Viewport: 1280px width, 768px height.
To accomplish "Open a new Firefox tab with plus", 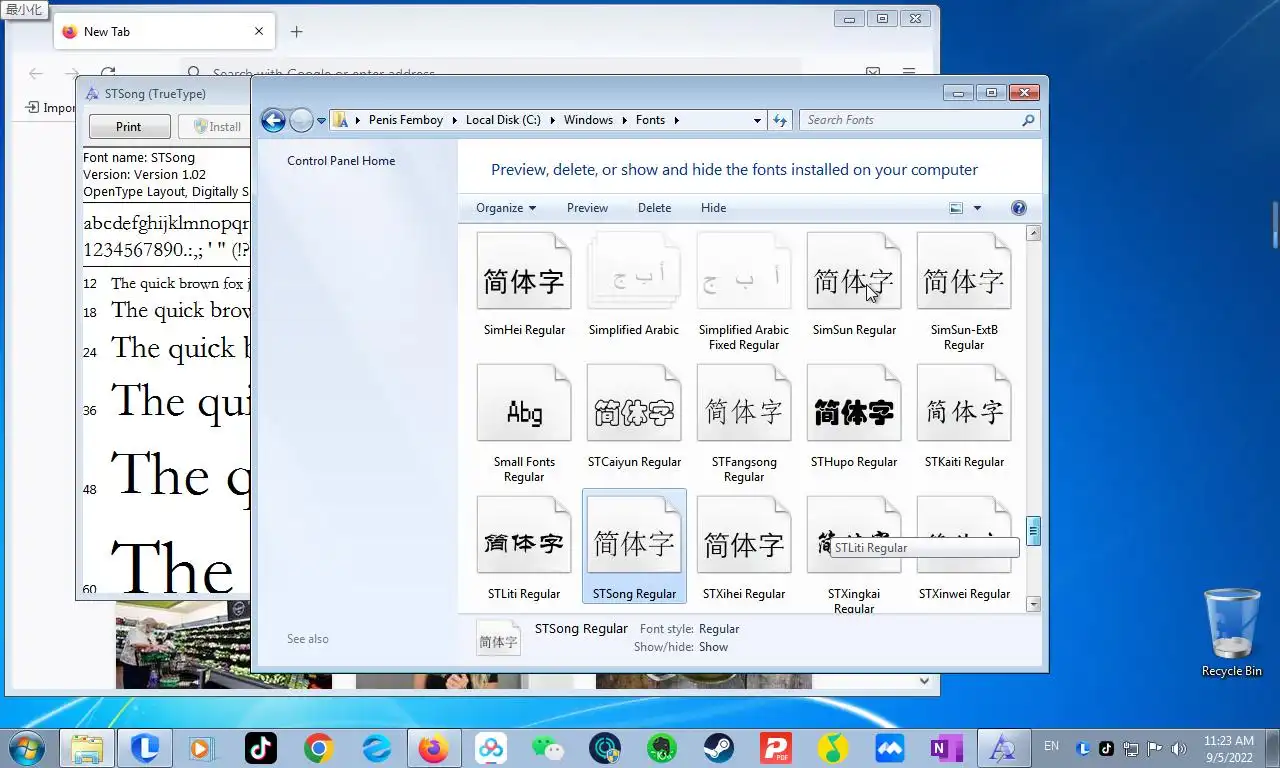I will pos(296,32).
